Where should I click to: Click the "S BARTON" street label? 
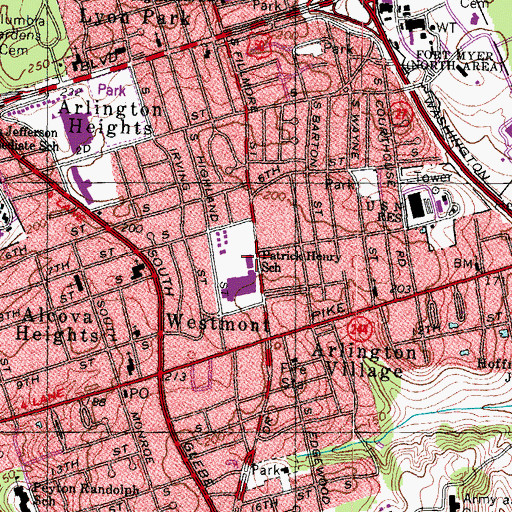[316, 135]
